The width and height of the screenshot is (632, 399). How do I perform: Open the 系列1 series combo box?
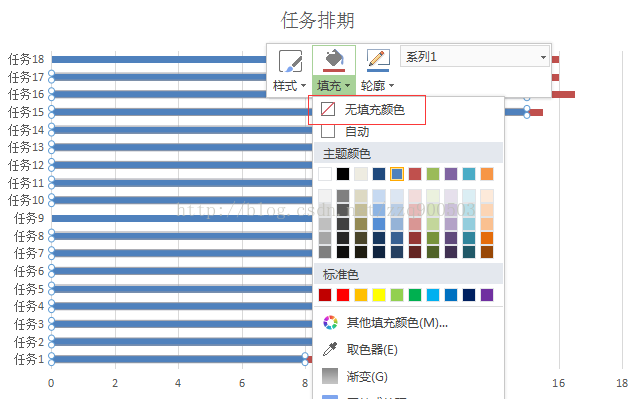pos(475,56)
